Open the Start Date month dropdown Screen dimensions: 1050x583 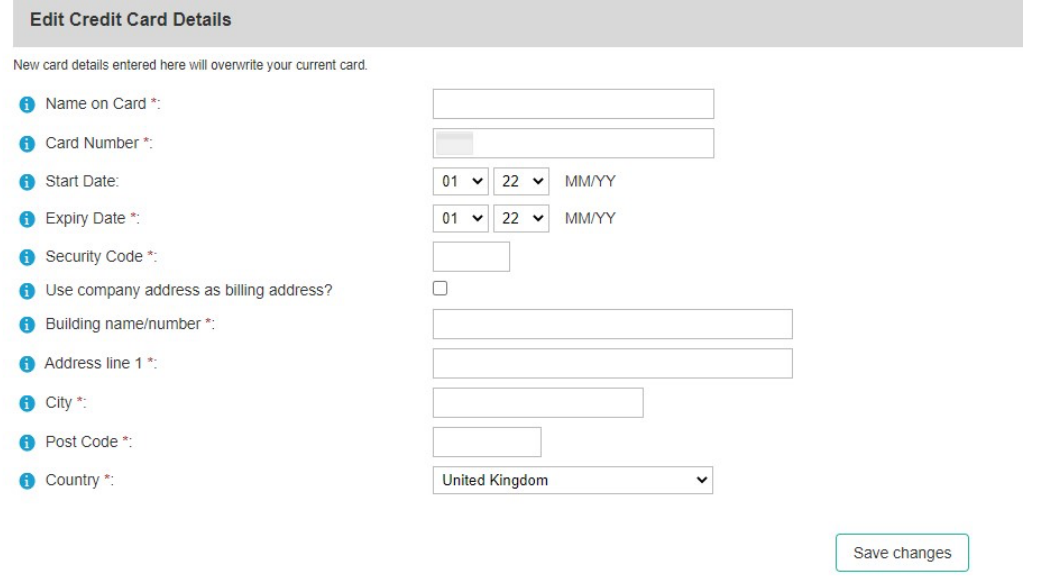(x=461, y=181)
